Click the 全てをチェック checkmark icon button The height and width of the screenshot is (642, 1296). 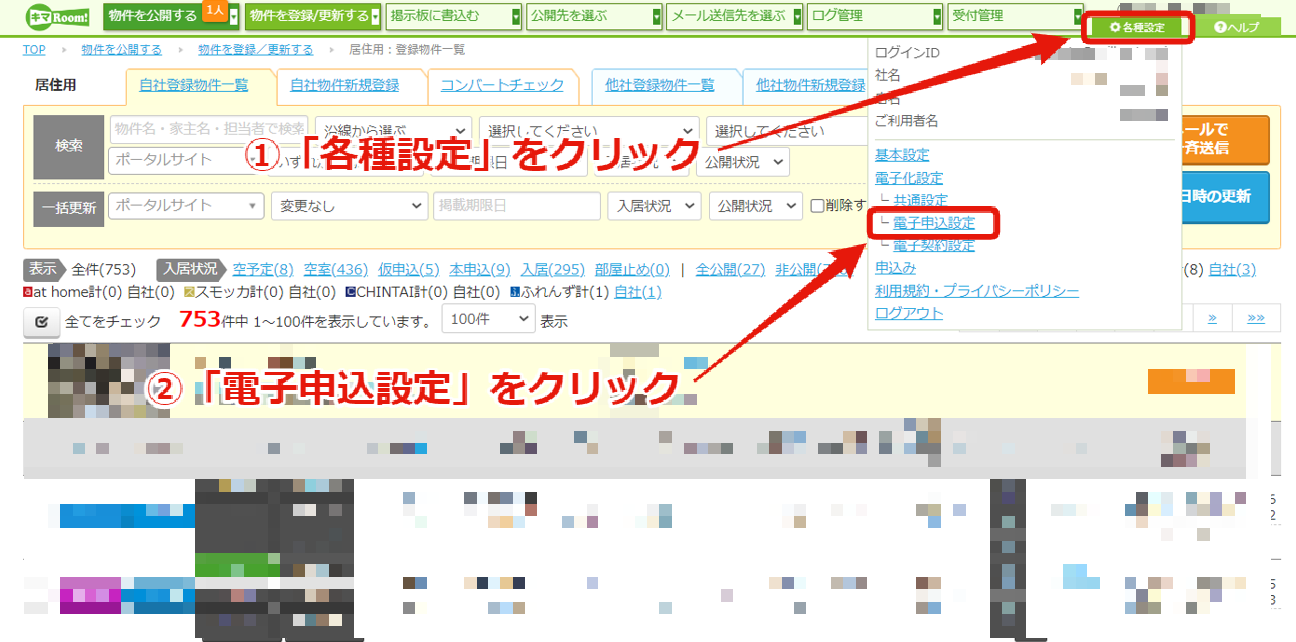pos(42,322)
